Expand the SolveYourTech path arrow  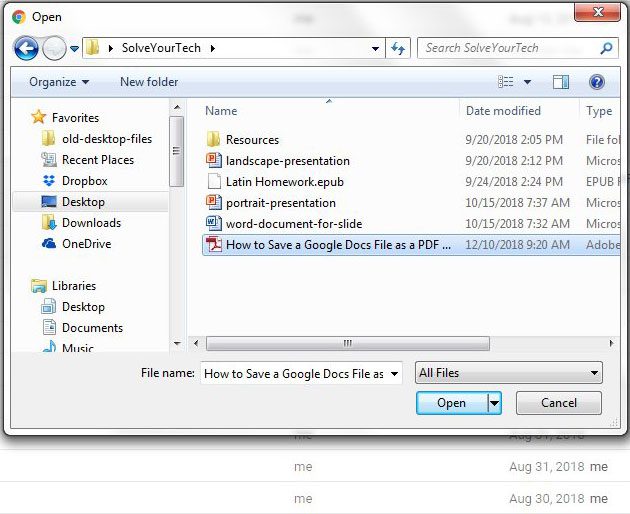point(213,48)
